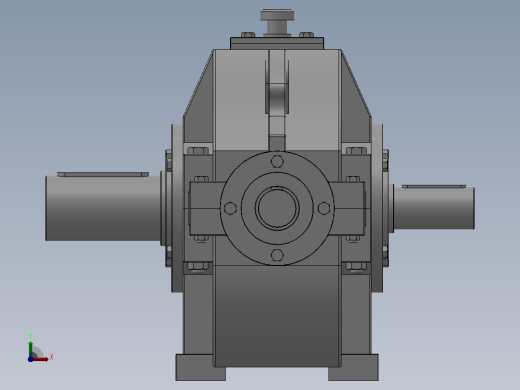This screenshot has height=390, width=520.
Task: Click the blue origin ball of the triad
Action: [x=30, y=359]
